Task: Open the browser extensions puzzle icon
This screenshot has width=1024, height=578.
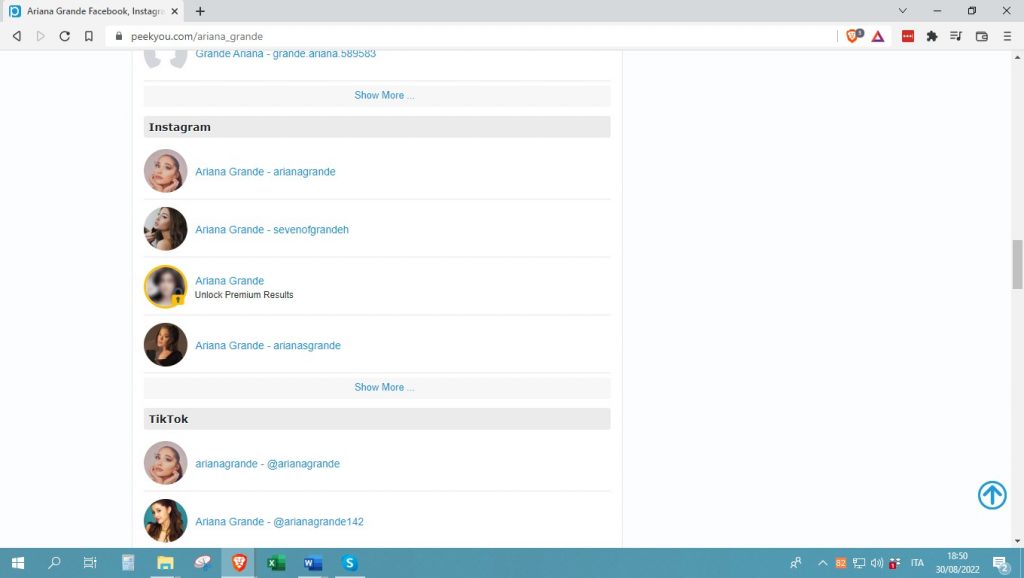Action: (932, 36)
